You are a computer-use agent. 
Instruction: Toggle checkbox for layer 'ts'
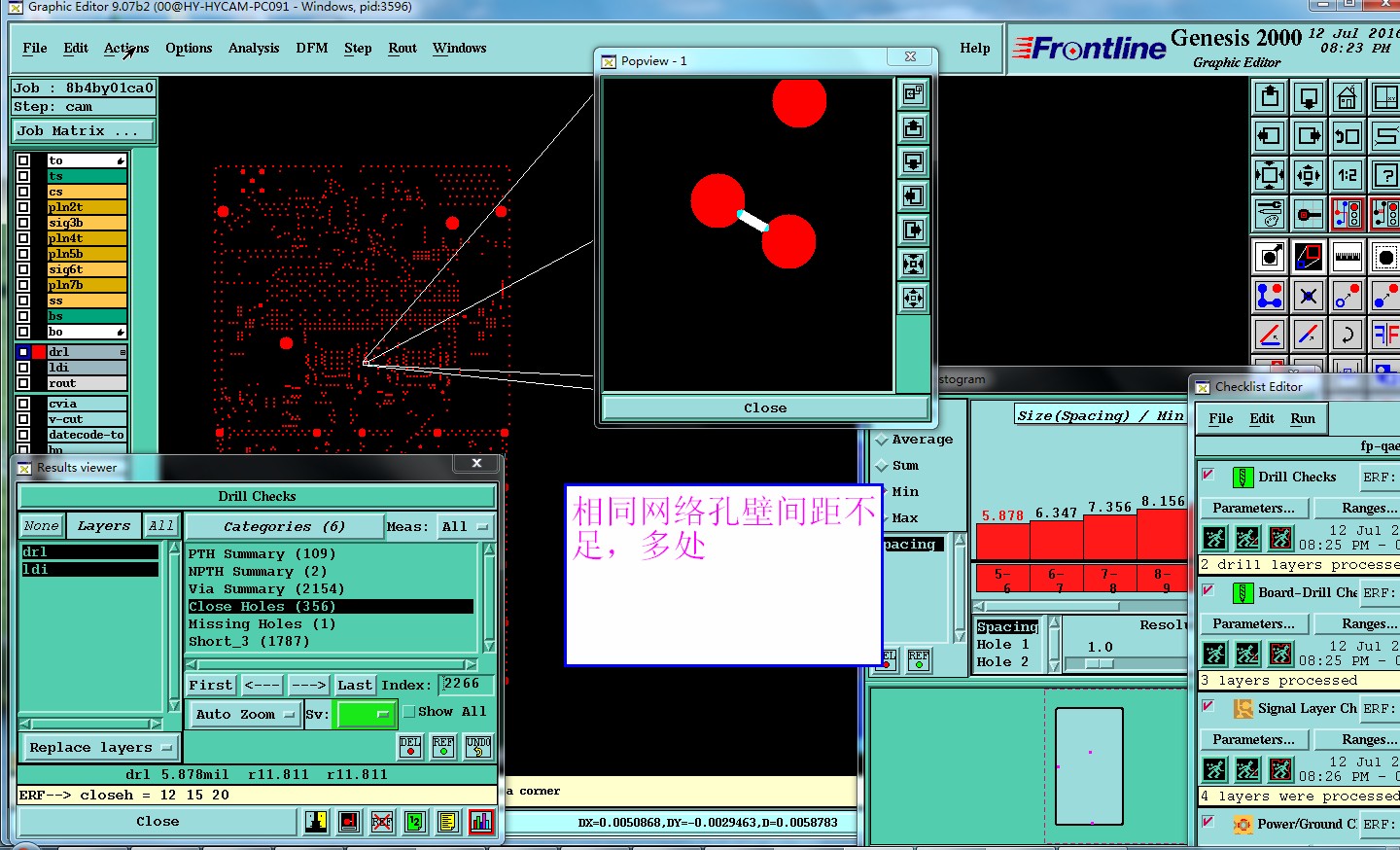tap(23, 176)
